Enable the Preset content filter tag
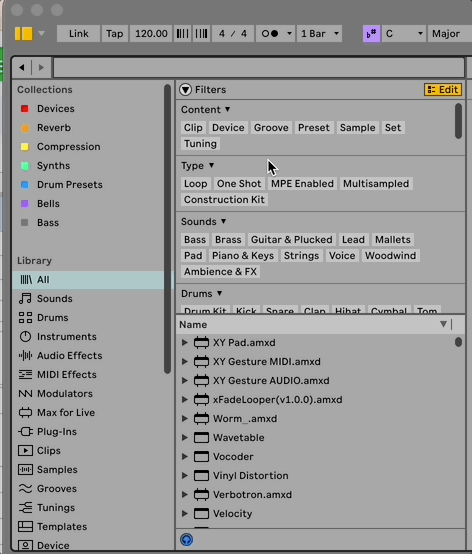This screenshot has height=554, width=472. pos(313,128)
